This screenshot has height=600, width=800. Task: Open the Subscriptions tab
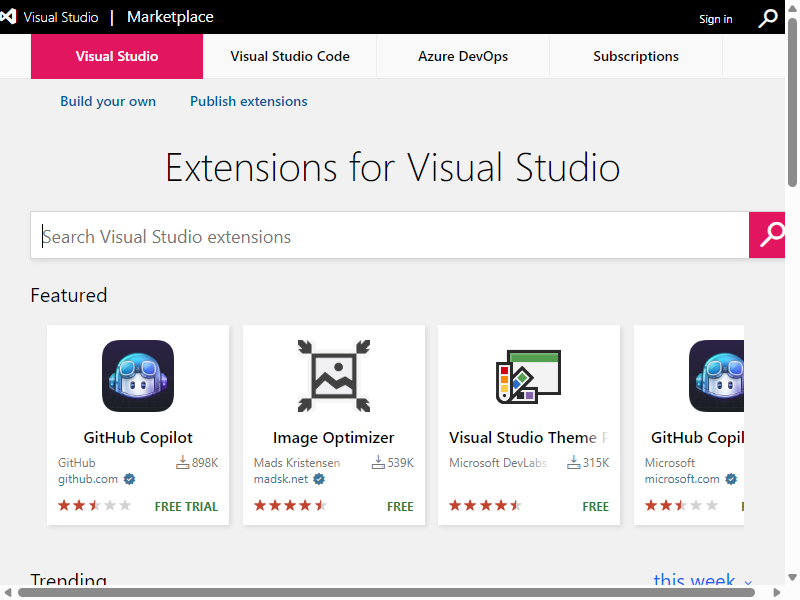click(636, 56)
